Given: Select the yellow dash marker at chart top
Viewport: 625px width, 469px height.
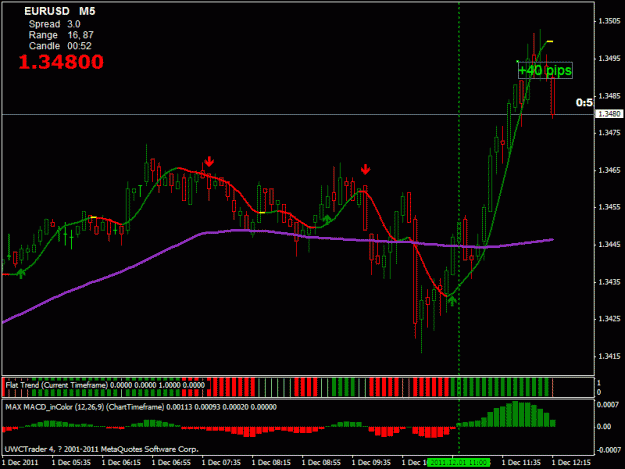Looking at the screenshot, I should 550,41.
